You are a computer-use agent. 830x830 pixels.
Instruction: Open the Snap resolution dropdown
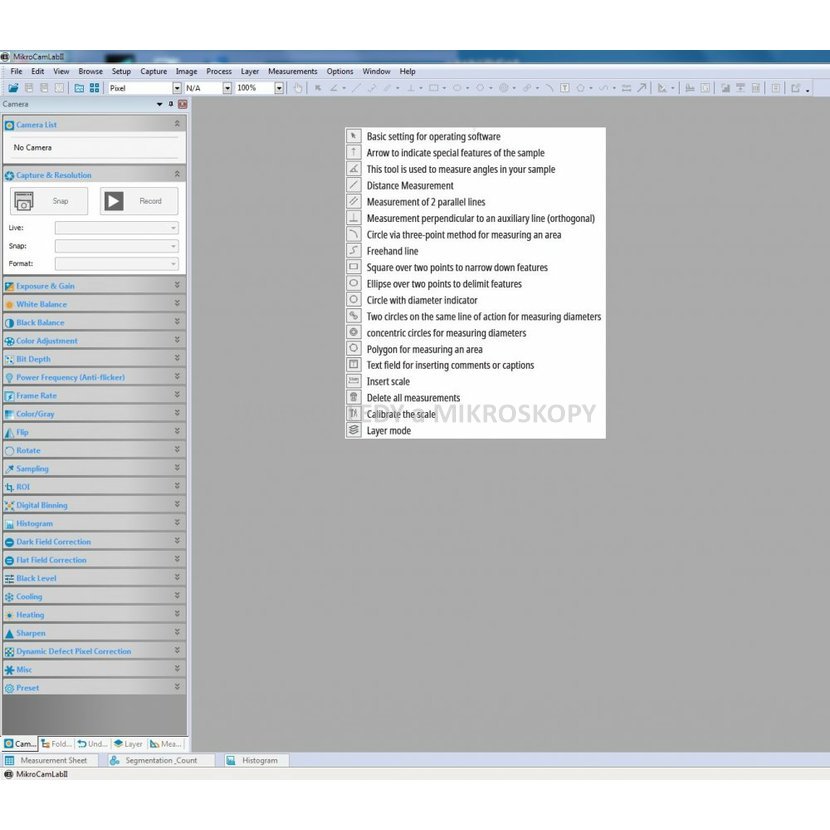[x=116, y=246]
